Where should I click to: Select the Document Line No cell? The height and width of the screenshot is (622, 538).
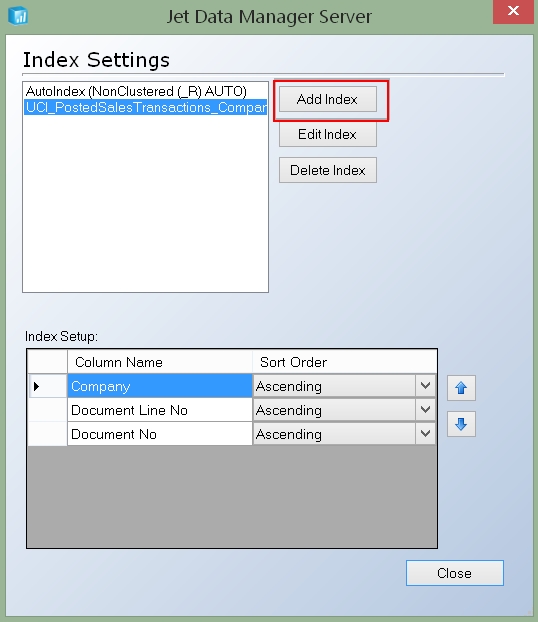[x=160, y=410]
